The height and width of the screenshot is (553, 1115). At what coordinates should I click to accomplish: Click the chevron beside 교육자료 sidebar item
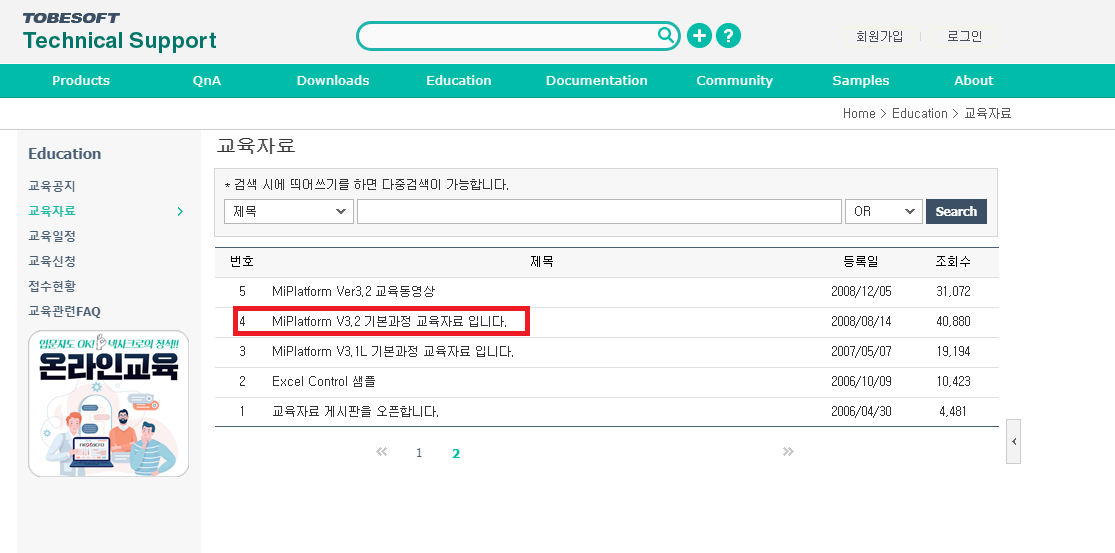[180, 211]
